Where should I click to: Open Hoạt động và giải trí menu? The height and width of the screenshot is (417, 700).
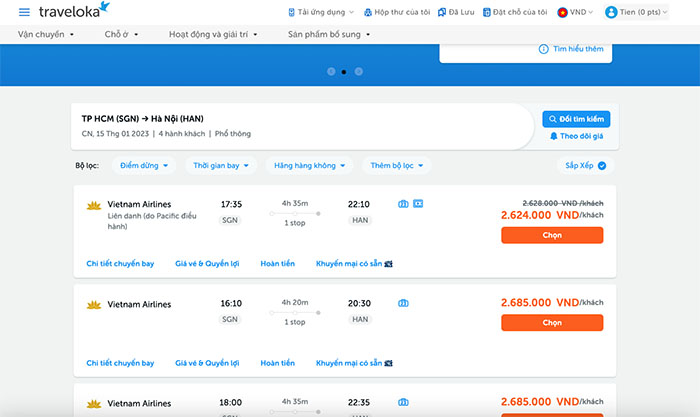click(213, 34)
